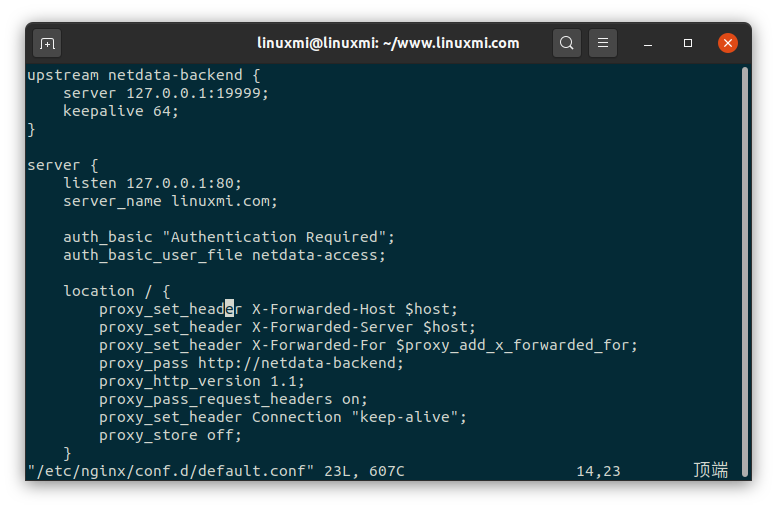Click the 'Authentication Required' string
This screenshot has height=509, width=777.
click(x=278, y=237)
